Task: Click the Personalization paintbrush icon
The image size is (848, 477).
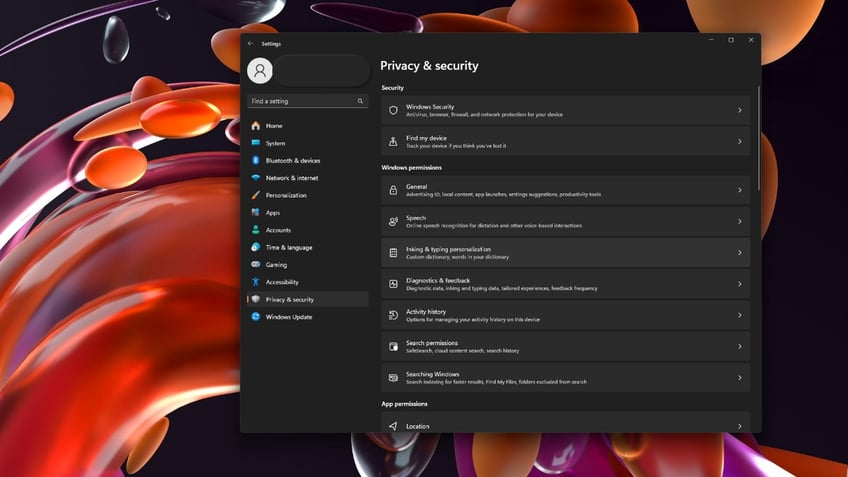Action: point(256,195)
